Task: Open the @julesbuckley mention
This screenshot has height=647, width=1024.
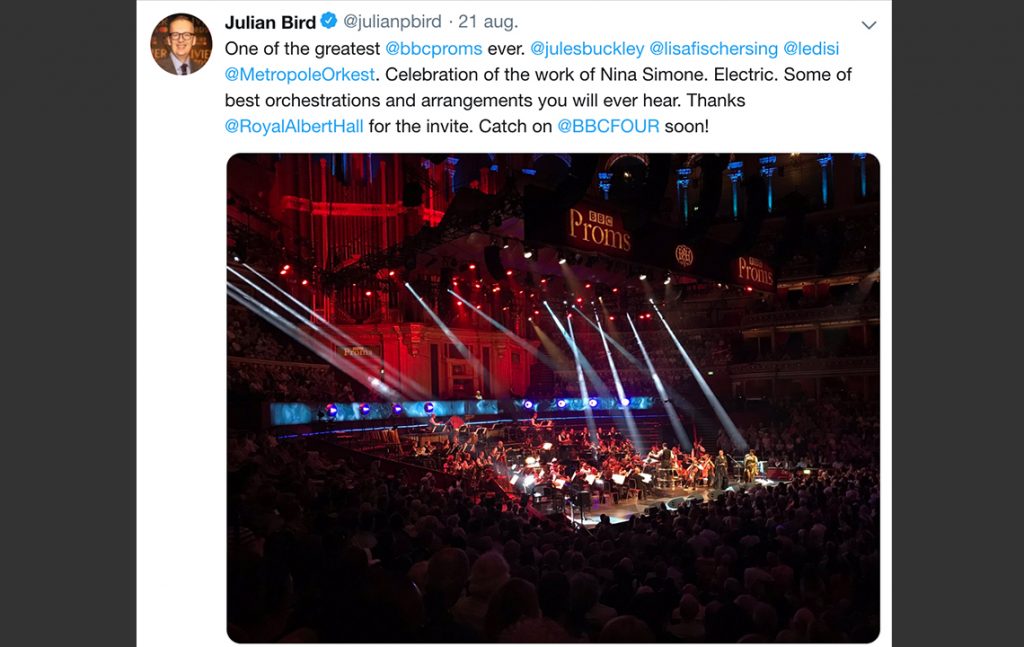Action: click(587, 49)
